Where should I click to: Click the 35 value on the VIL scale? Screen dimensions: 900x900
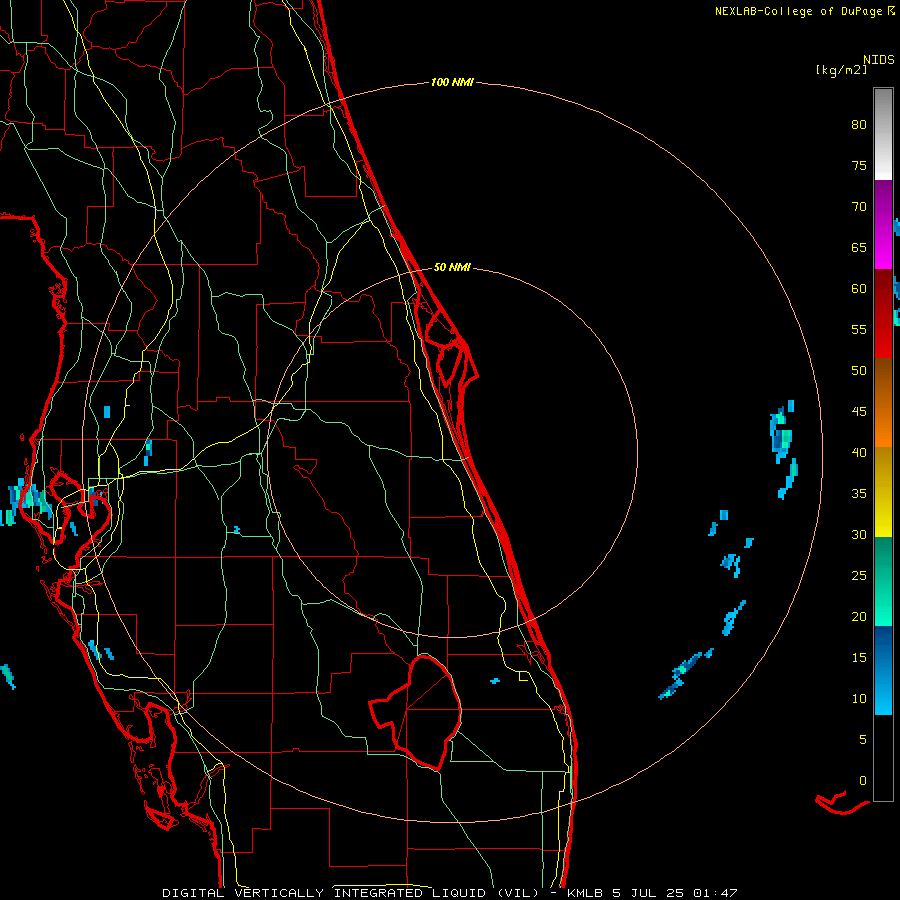click(x=859, y=494)
